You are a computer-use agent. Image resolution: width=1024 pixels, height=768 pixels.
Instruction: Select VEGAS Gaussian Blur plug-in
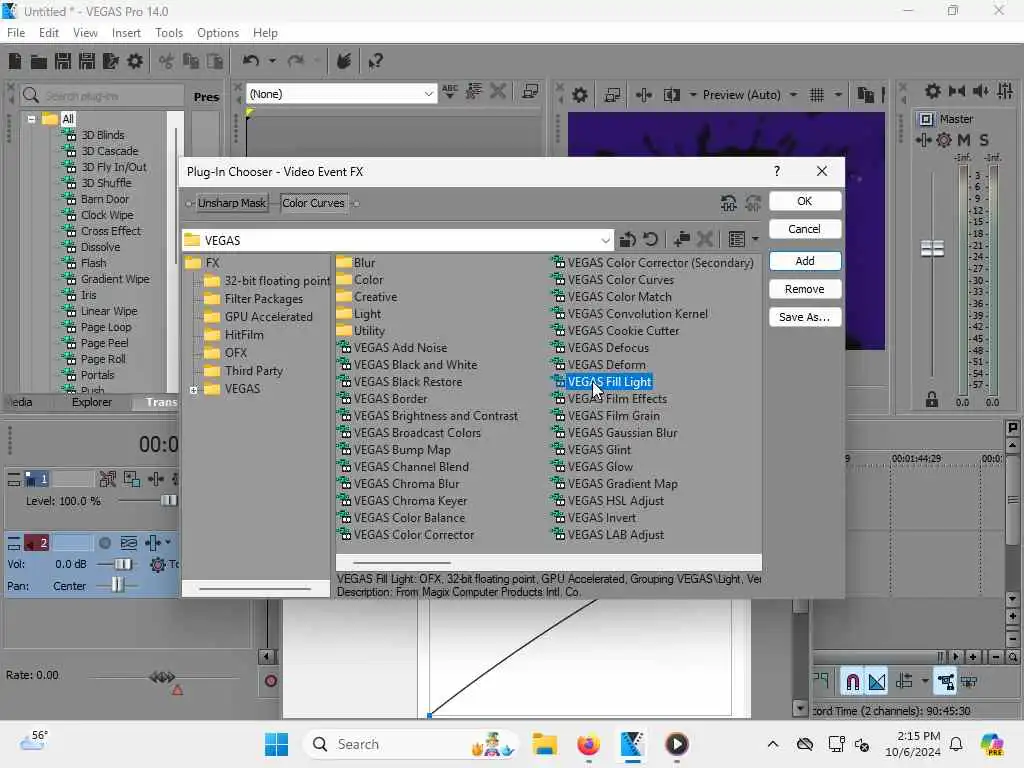622,433
